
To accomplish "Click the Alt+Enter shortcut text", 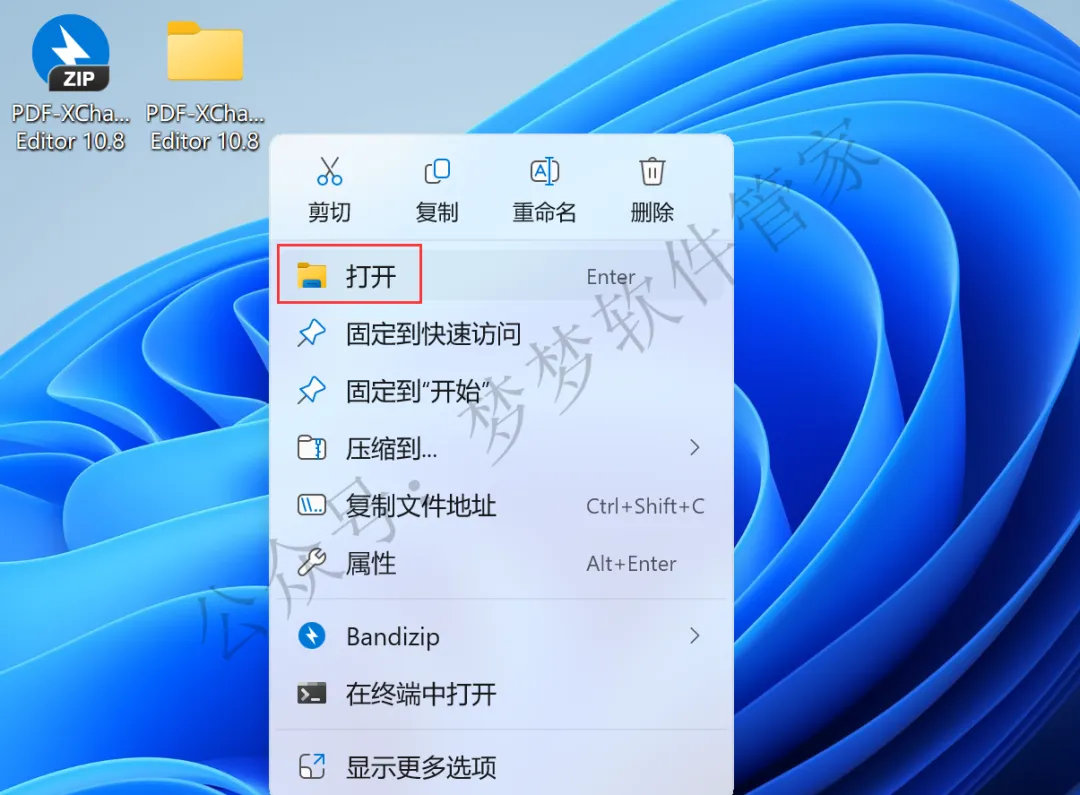I will pyautogui.click(x=631, y=564).
